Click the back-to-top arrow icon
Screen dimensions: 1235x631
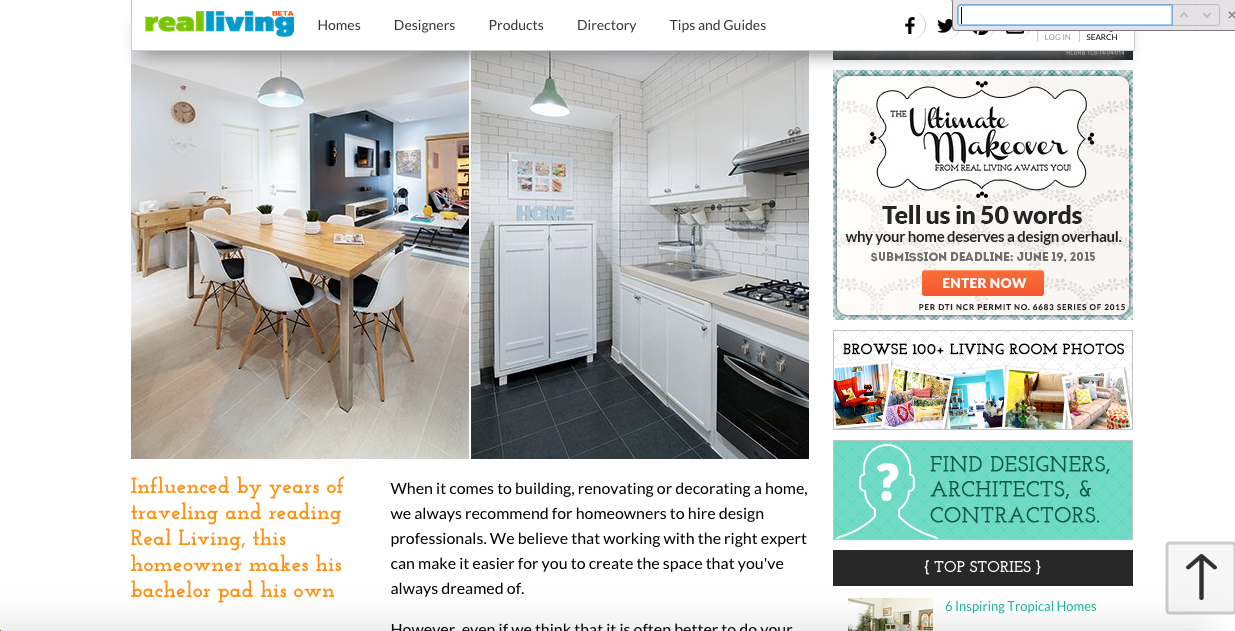1200,578
